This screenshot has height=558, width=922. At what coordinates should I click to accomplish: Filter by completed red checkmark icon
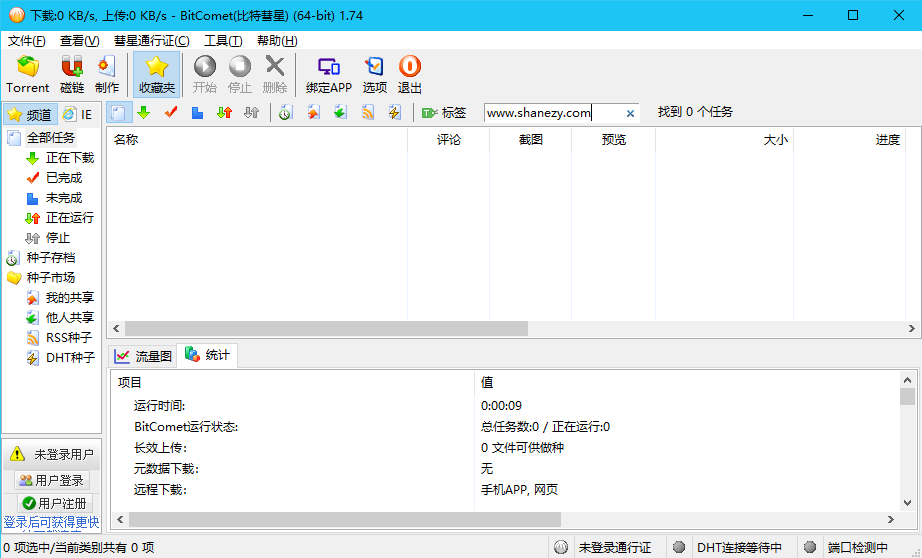click(171, 112)
